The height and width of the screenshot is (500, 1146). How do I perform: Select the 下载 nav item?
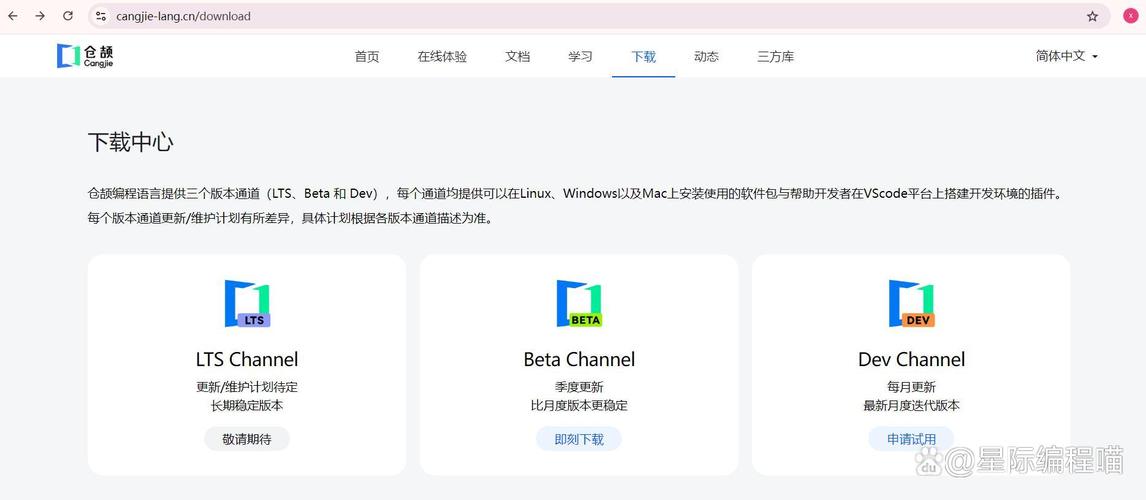pyautogui.click(x=643, y=56)
